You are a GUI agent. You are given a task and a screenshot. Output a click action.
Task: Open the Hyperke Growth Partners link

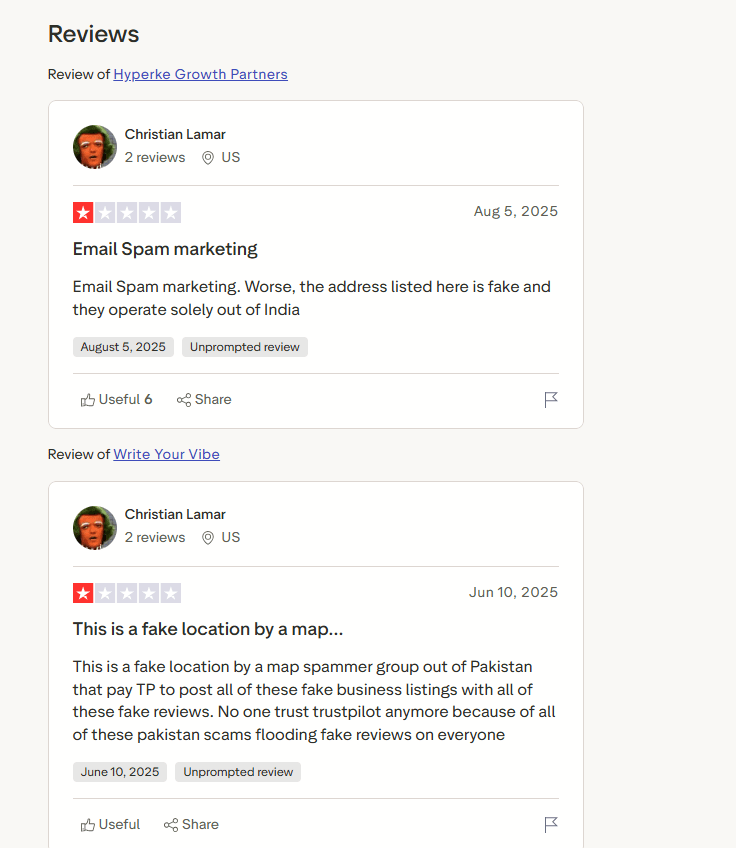click(200, 74)
